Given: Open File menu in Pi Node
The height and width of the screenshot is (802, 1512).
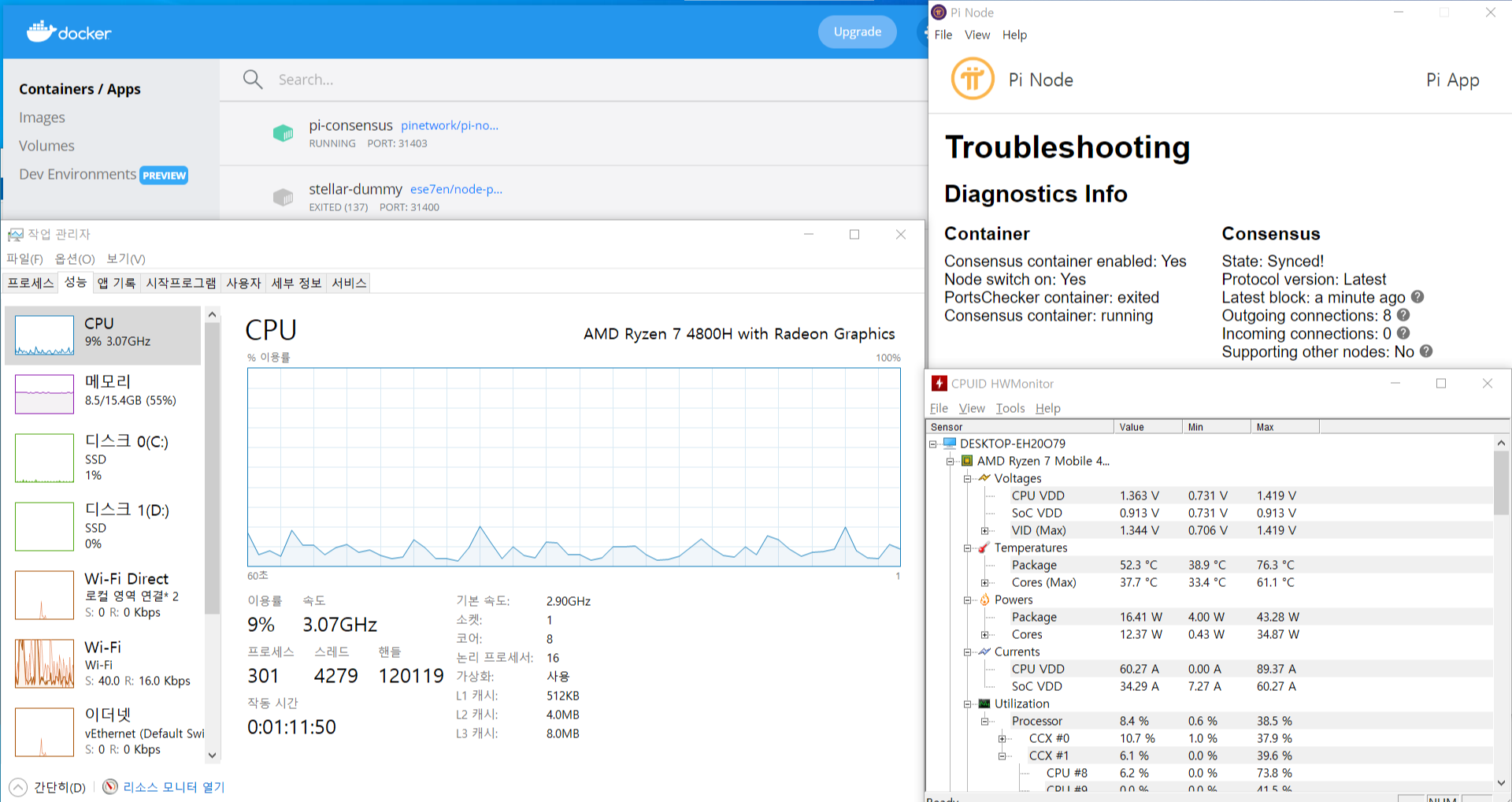Looking at the screenshot, I should [943, 35].
